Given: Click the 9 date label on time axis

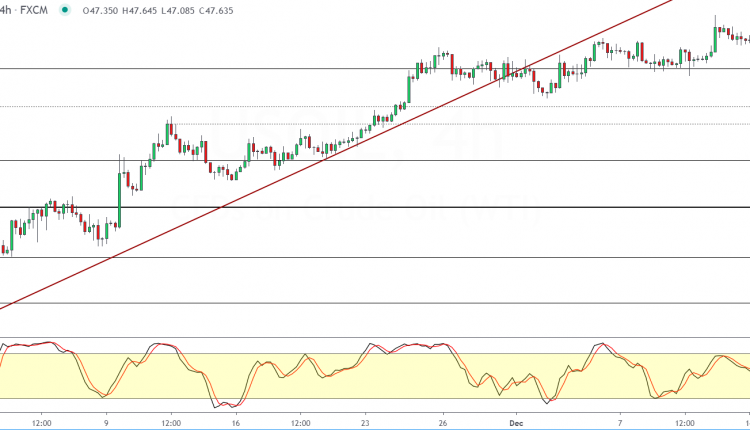Looking at the screenshot, I should 106,423.
